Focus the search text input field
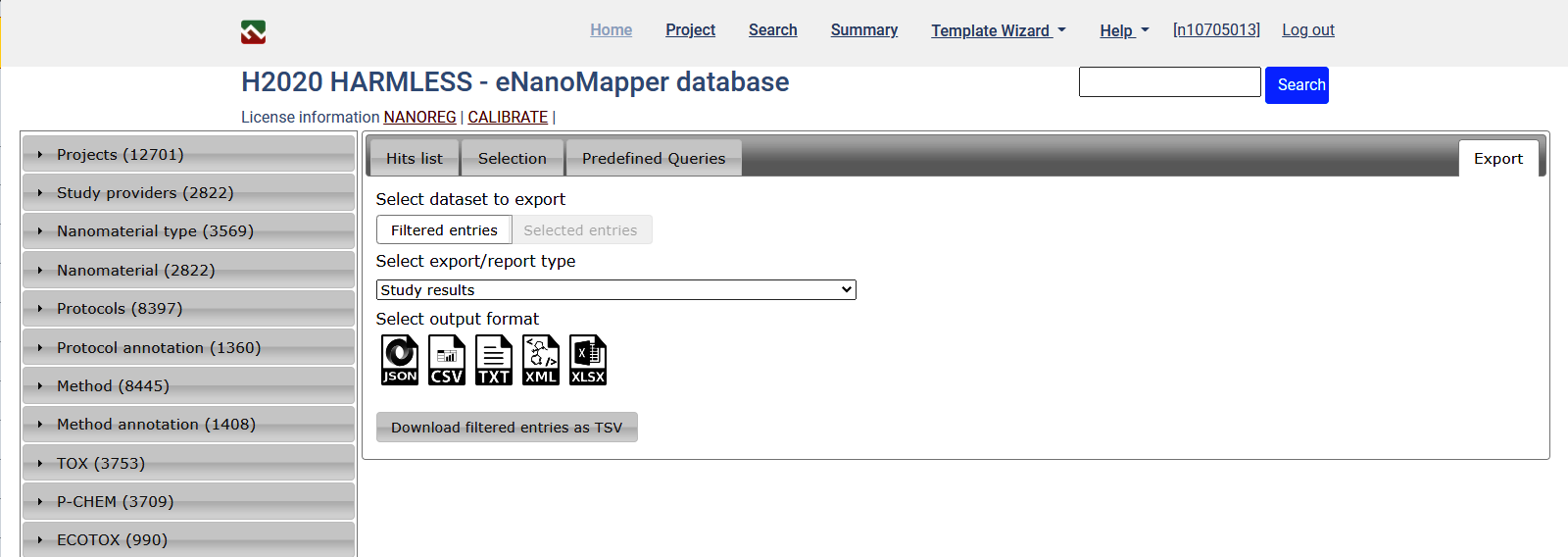This screenshot has height=557, width=1568. (x=1170, y=81)
